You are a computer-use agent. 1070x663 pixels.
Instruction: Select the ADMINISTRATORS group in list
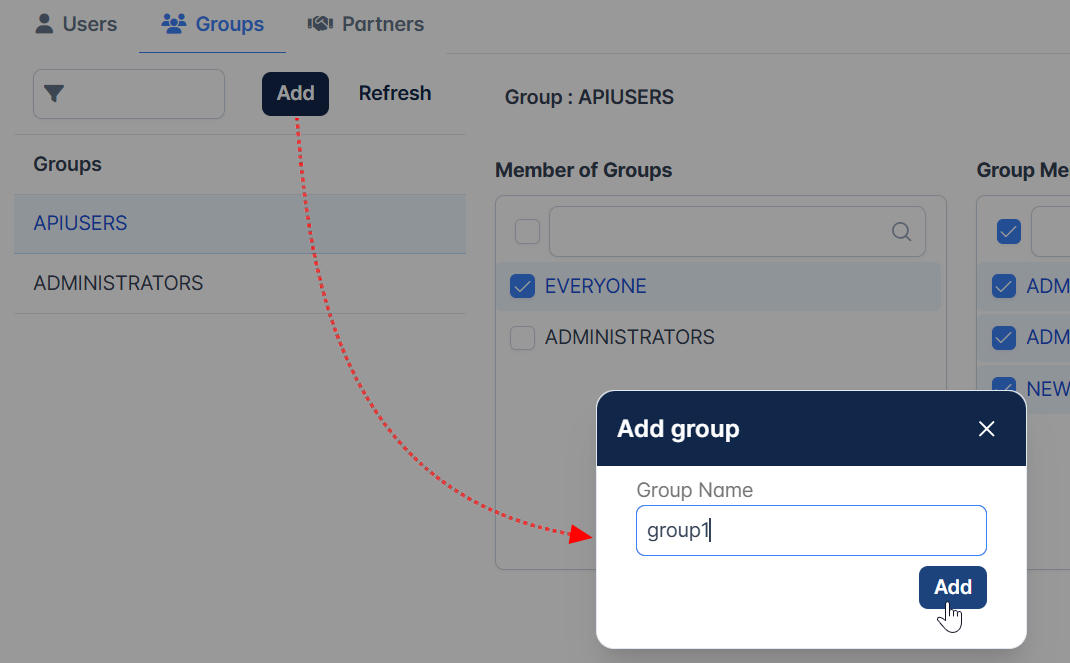click(240, 283)
